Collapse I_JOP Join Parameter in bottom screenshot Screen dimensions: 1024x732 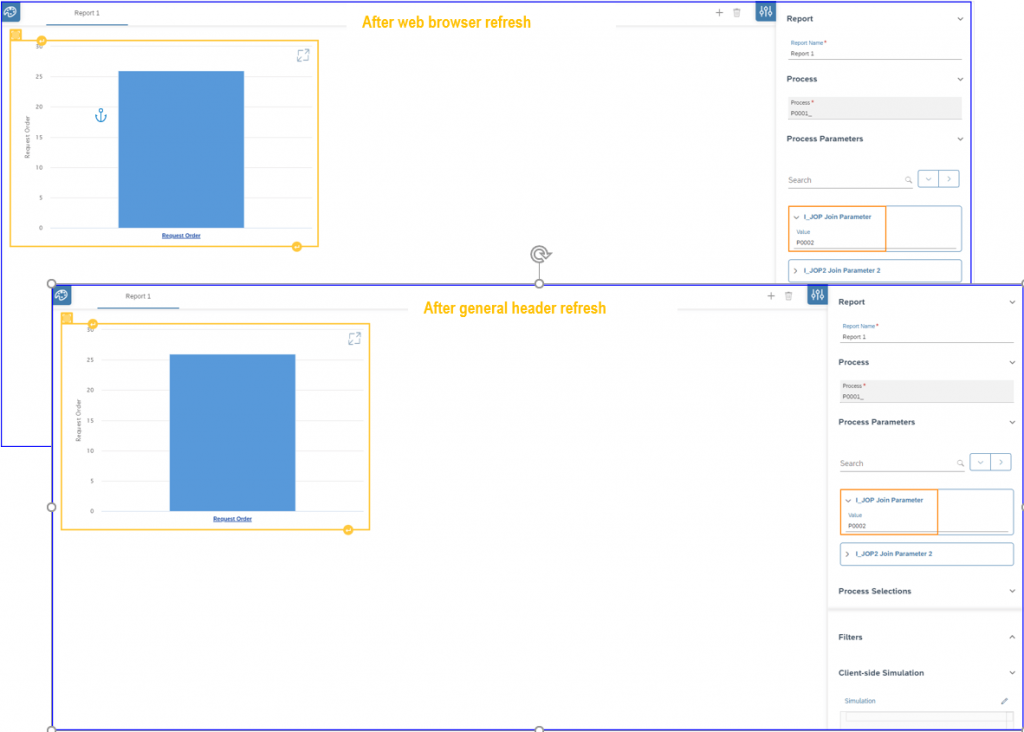[848, 500]
